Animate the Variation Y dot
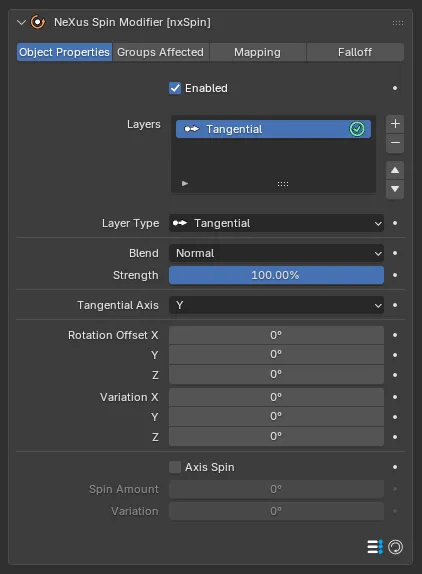 pyautogui.click(x=395, y=417)
